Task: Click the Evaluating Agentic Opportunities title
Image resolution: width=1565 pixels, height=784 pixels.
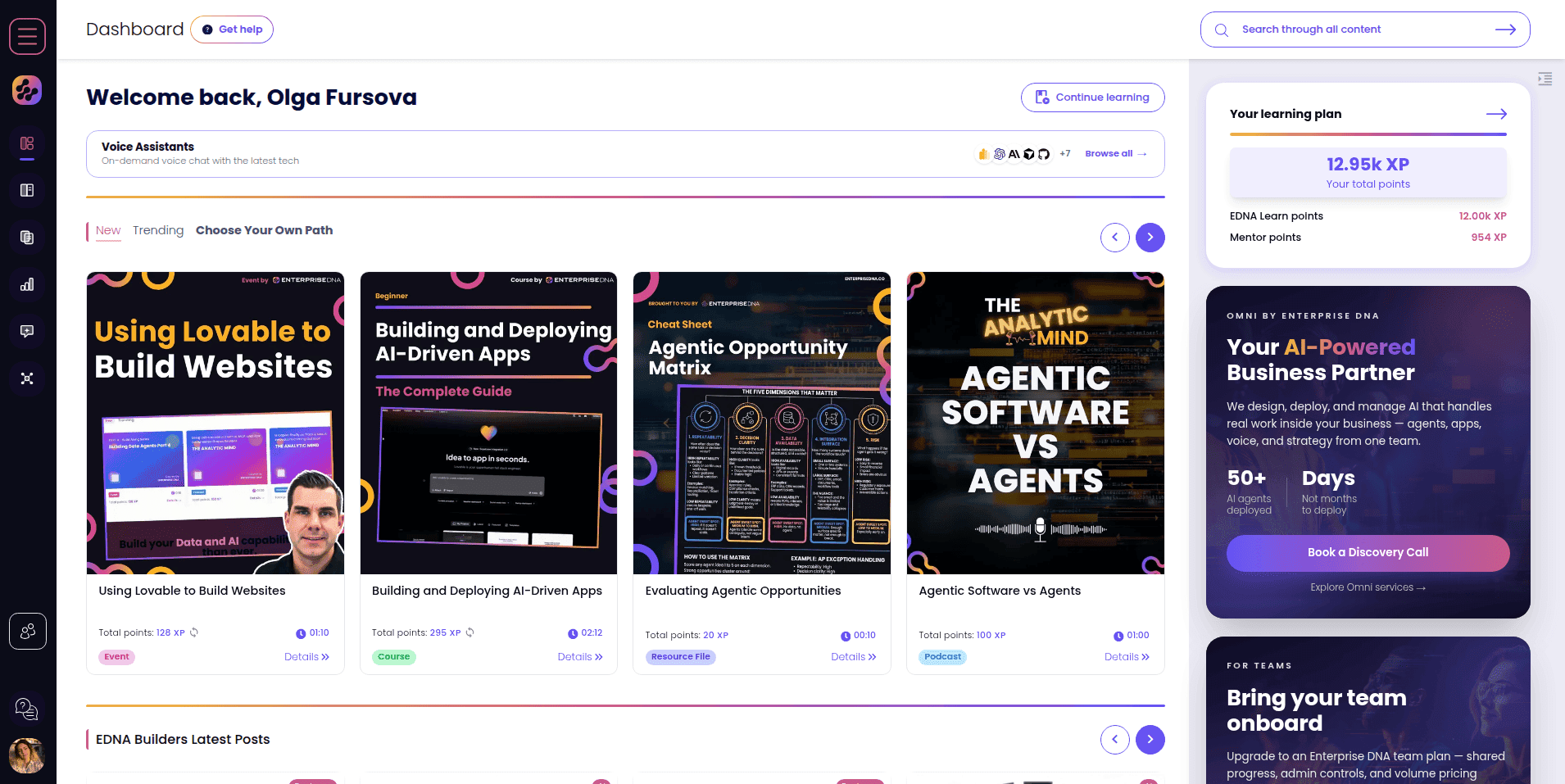Action: coord(743,591)
